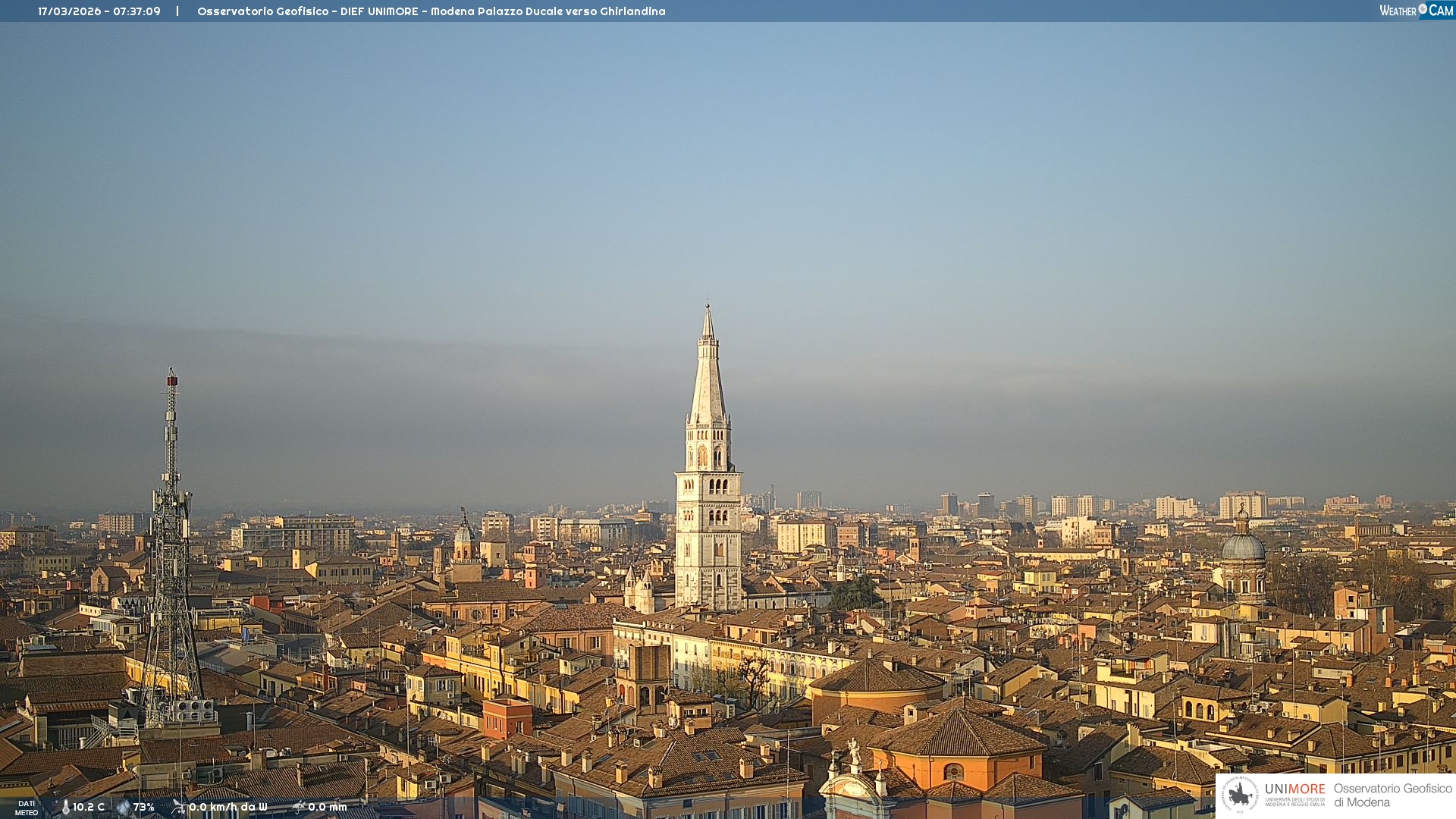Image resolution: width=1456 pixels, height=819 pixels.
Task: Click the 73% humidity value
Action: pos(144,808)
